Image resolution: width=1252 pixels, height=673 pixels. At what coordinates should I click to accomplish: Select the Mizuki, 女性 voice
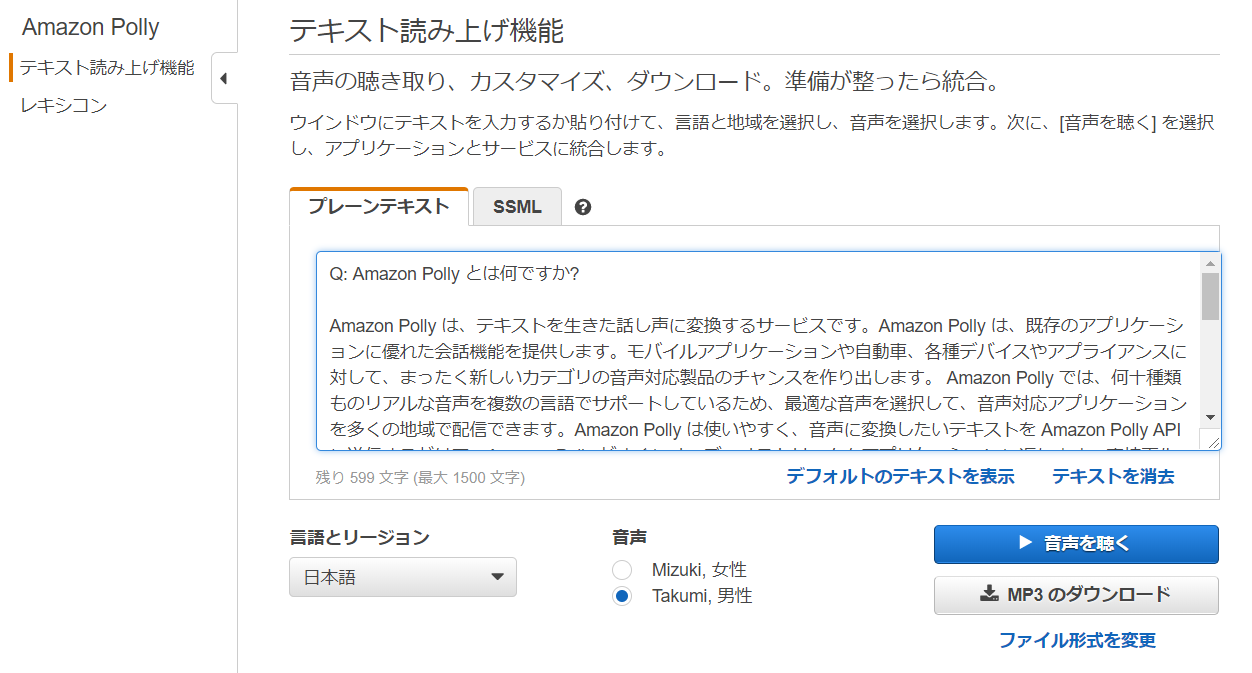tap(622, 570)
